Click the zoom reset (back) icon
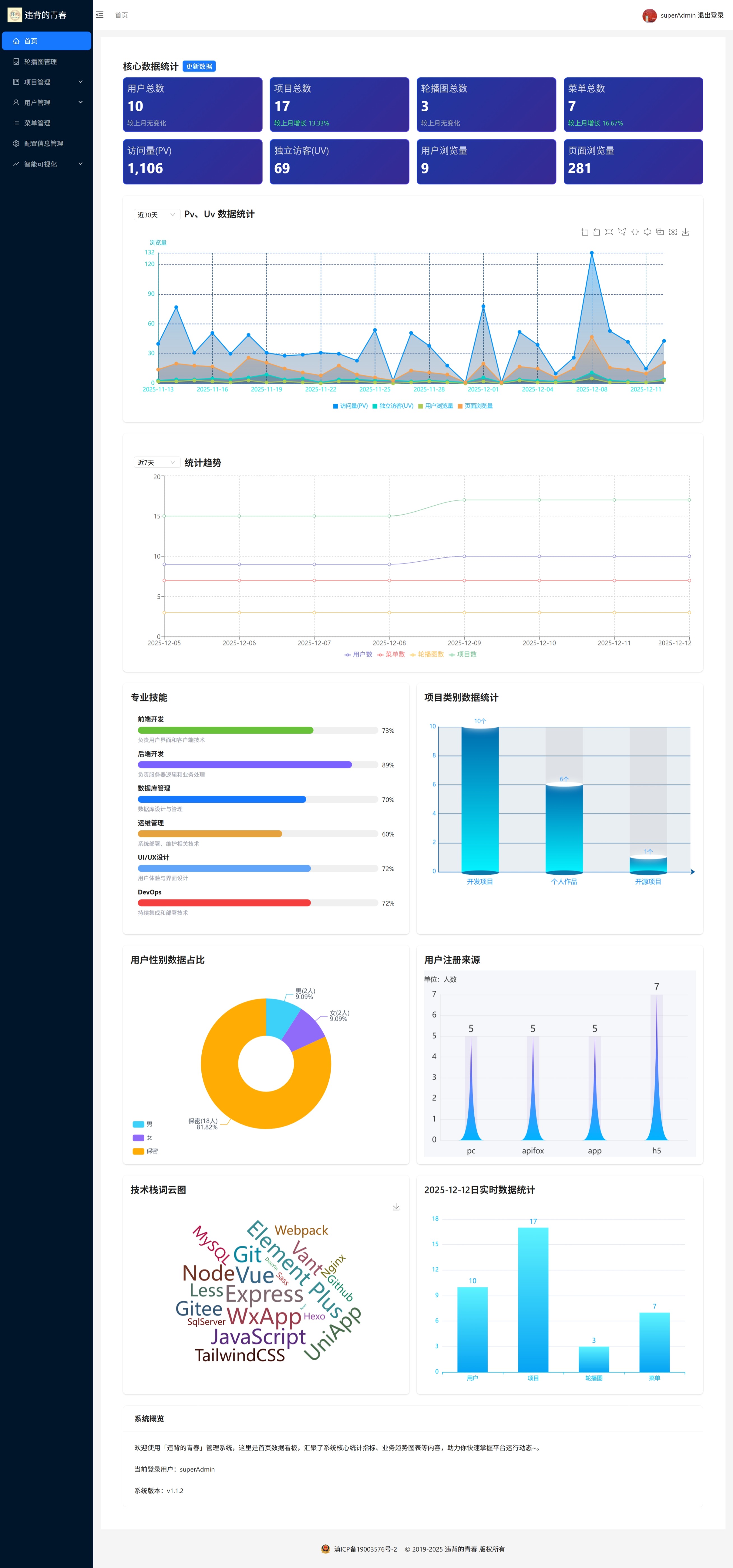 click(x=597, y=232)
